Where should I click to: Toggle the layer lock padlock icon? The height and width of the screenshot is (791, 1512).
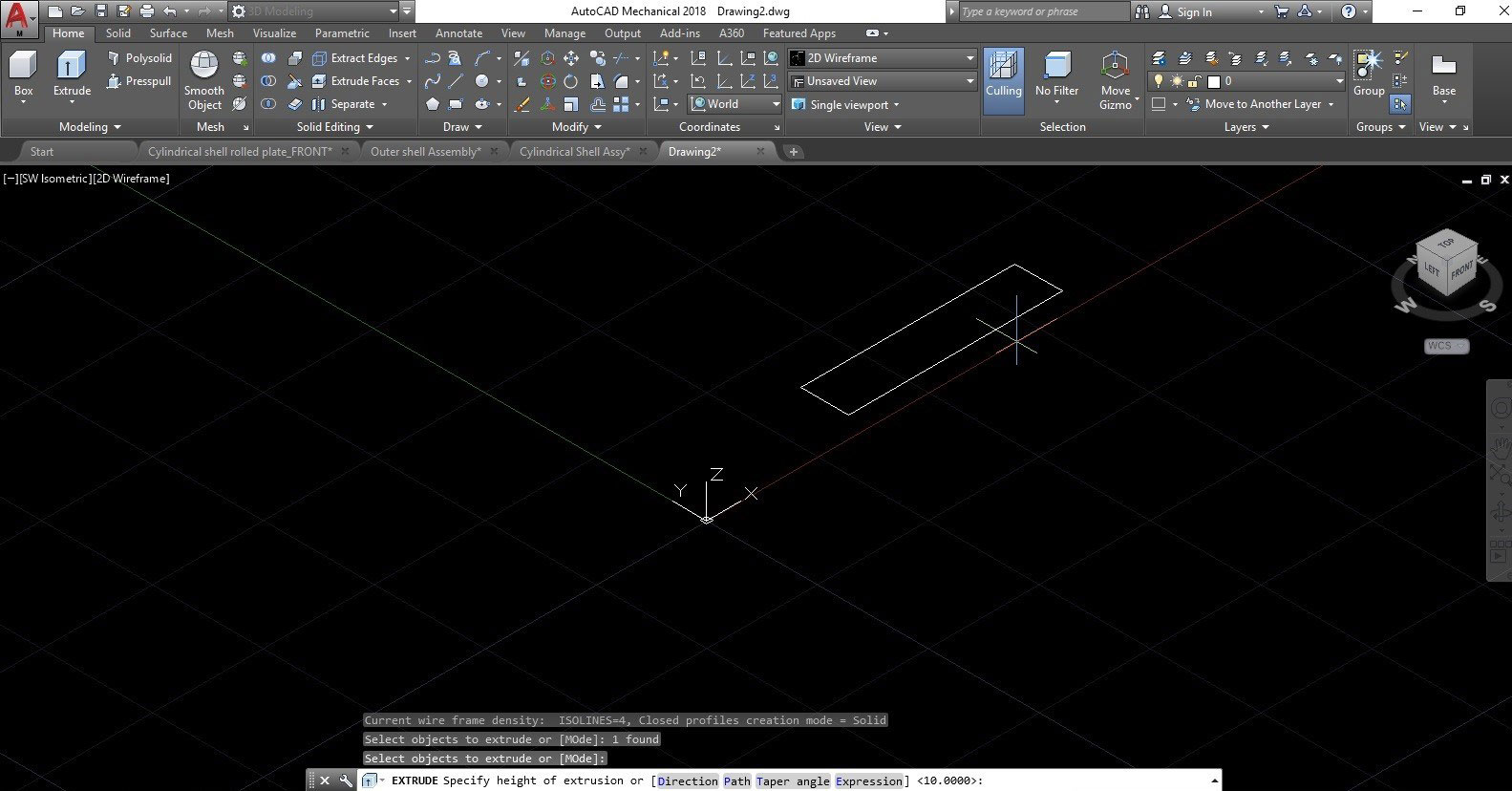tap(1194, 81)
